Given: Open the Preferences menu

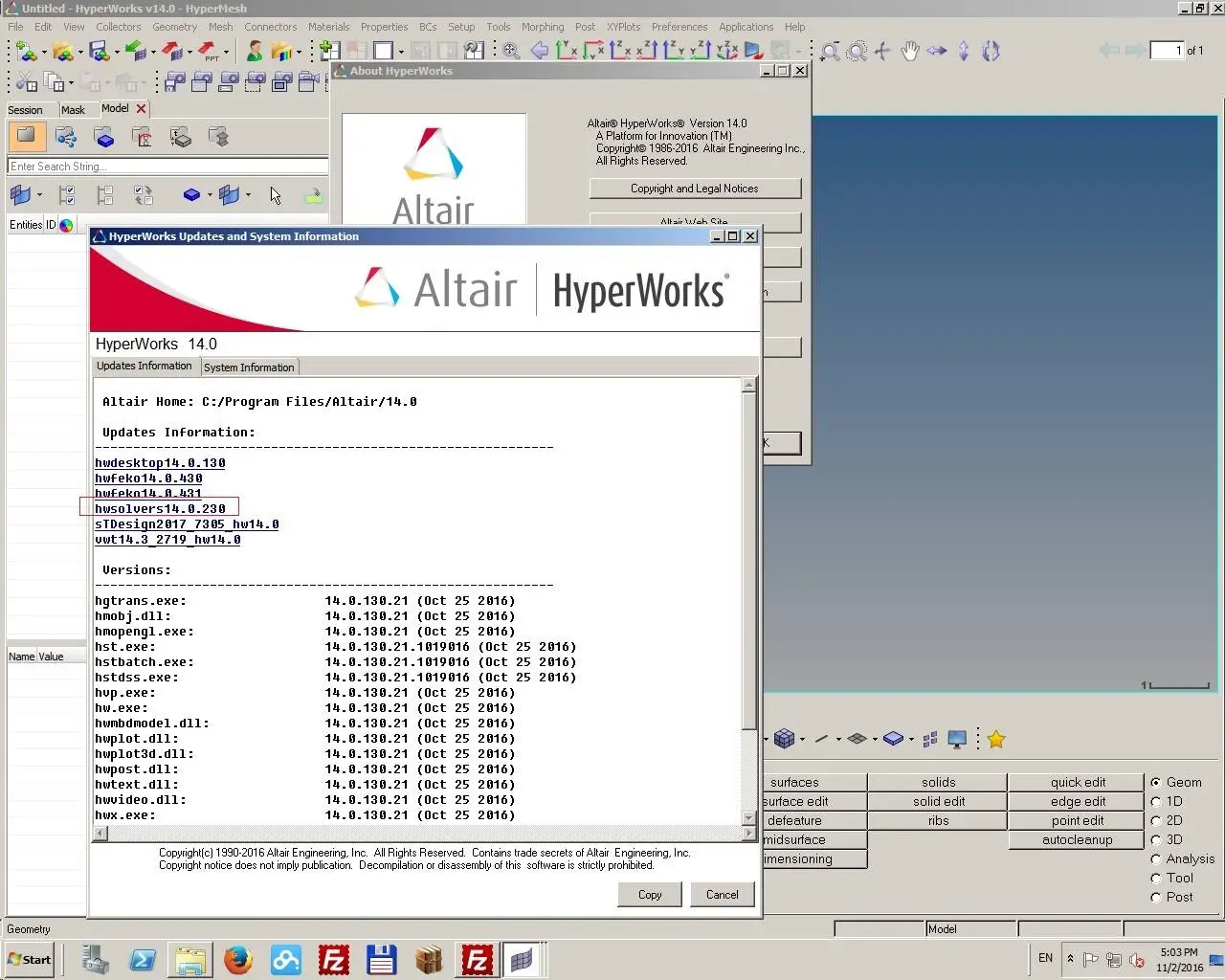Looking at the screenshot, I should pos(679,27).
